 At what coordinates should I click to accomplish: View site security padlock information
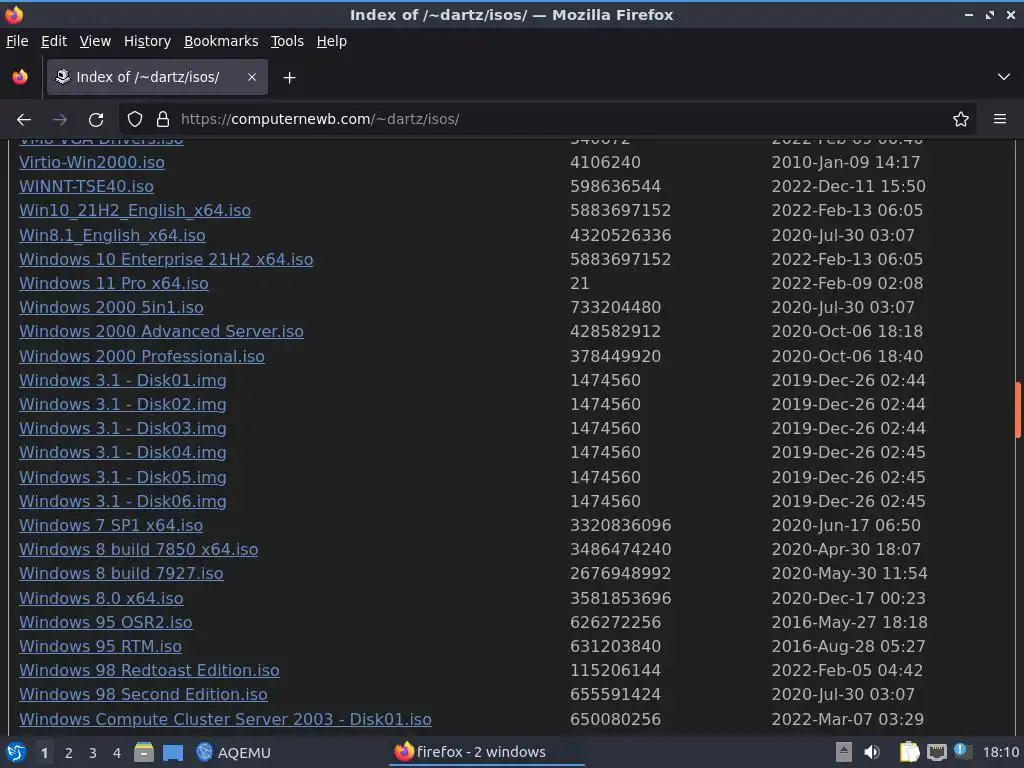[x=163, y=120]
